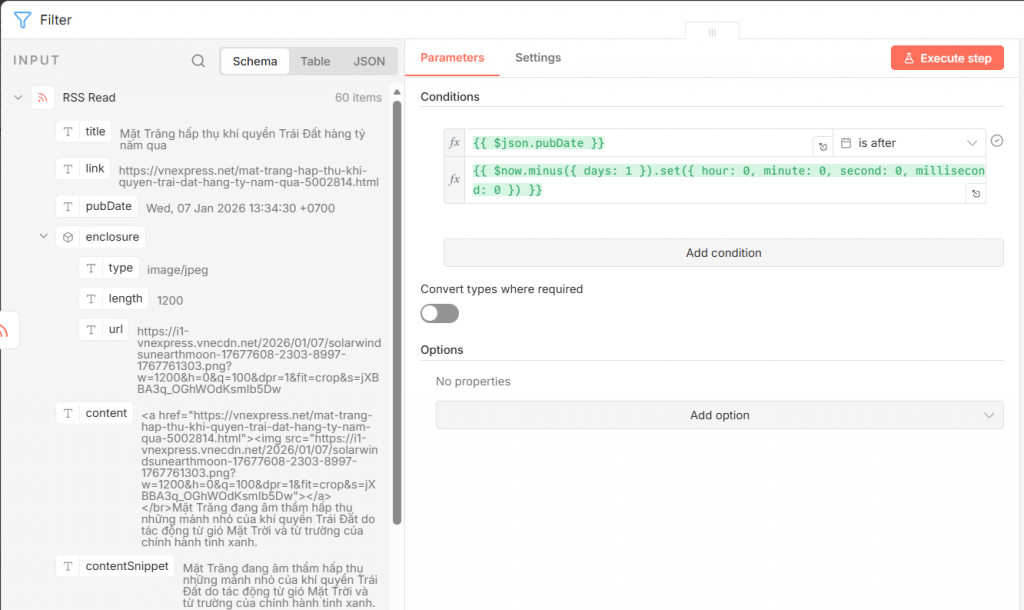The width and height of the screenshot is (1024, 610).
Task: Switch to the Settings tab
Action: [x=538, y=58]
